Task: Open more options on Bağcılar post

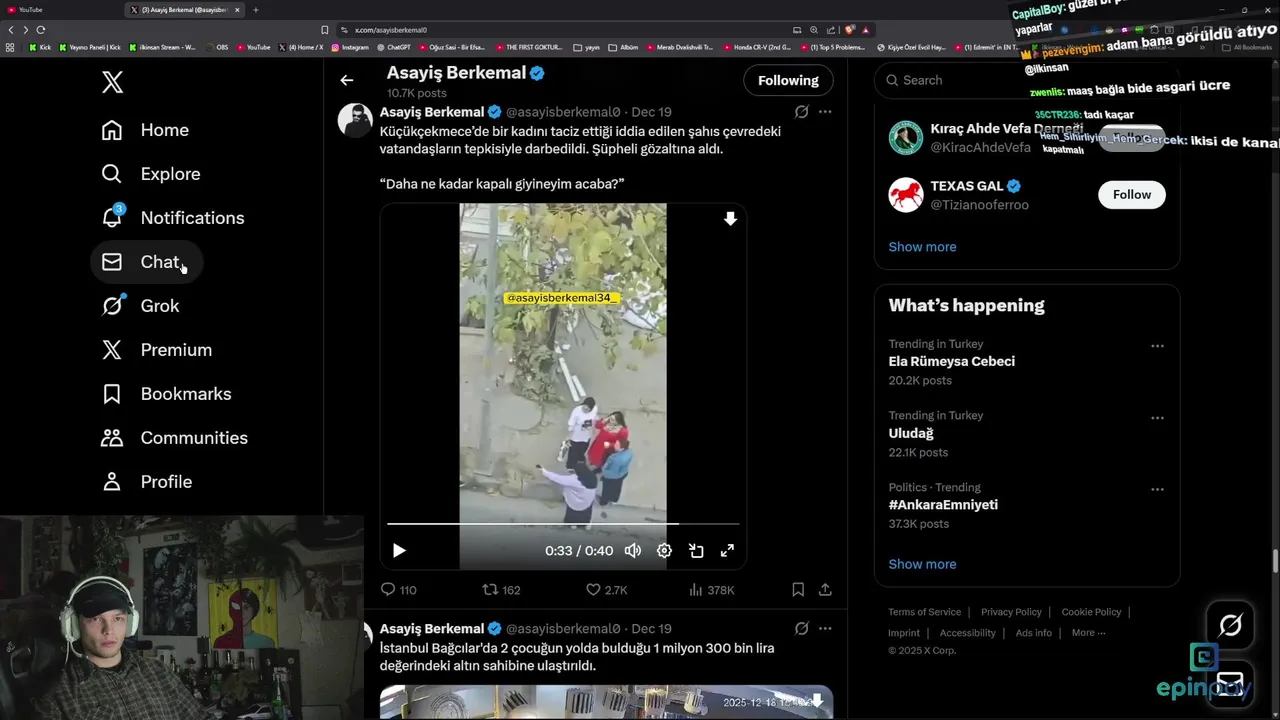Action: click(x=825, y=629)
